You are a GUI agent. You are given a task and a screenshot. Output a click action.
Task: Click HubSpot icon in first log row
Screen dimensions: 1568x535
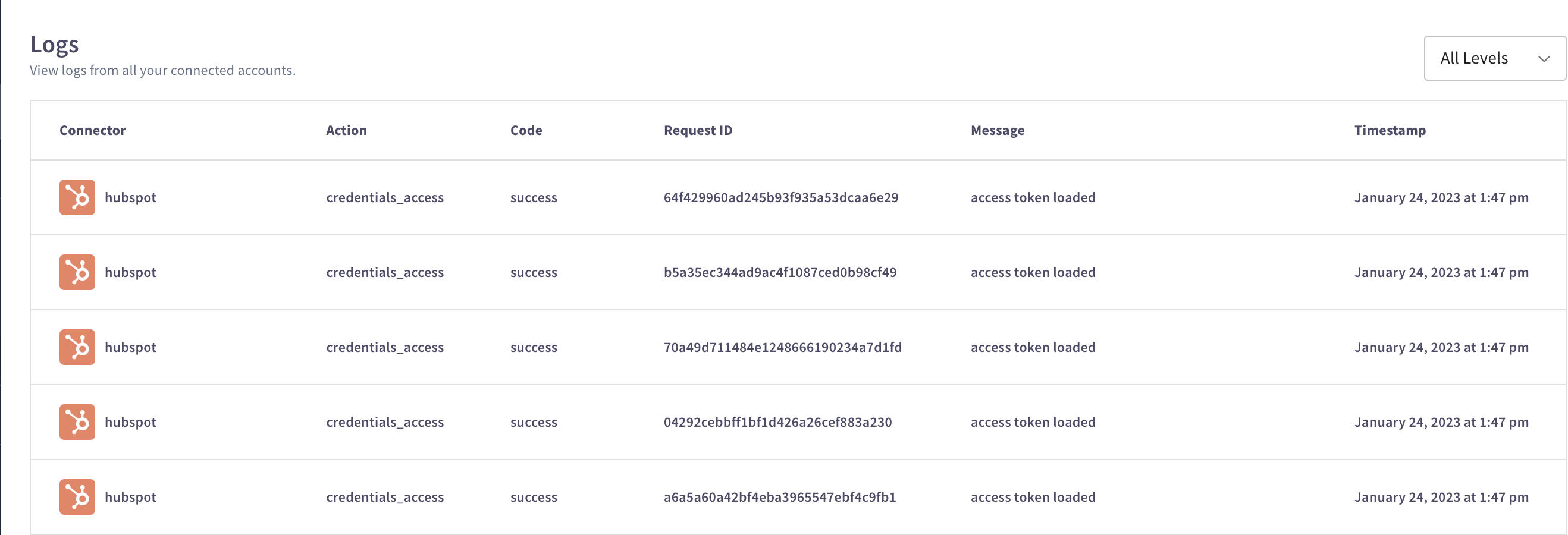77,197
